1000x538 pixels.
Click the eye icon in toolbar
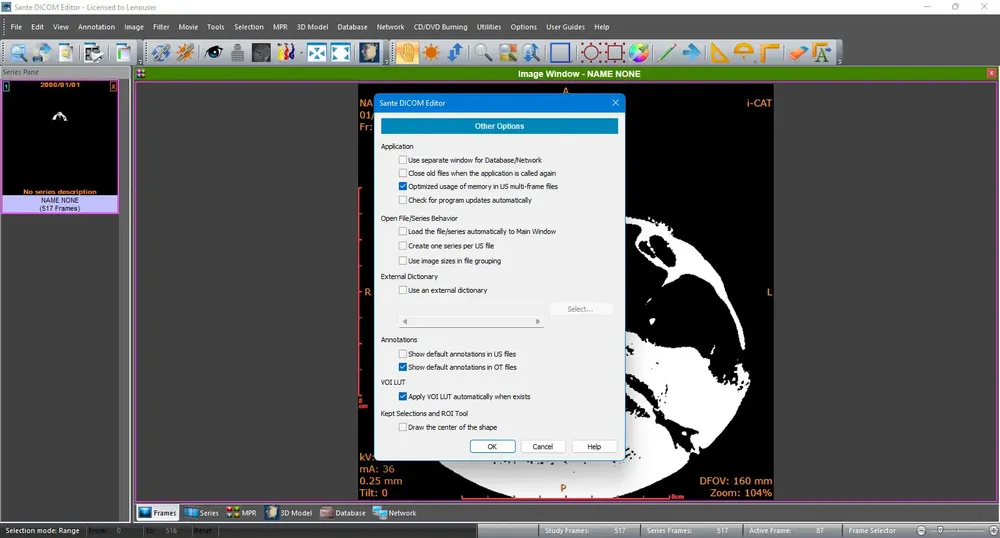coord(214,52)
